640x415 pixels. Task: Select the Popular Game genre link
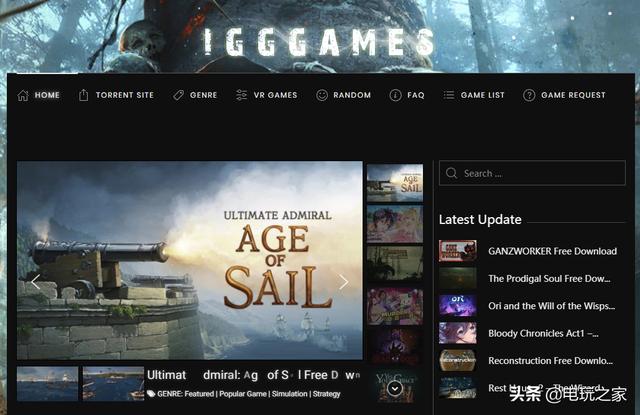tap(243, 394)
